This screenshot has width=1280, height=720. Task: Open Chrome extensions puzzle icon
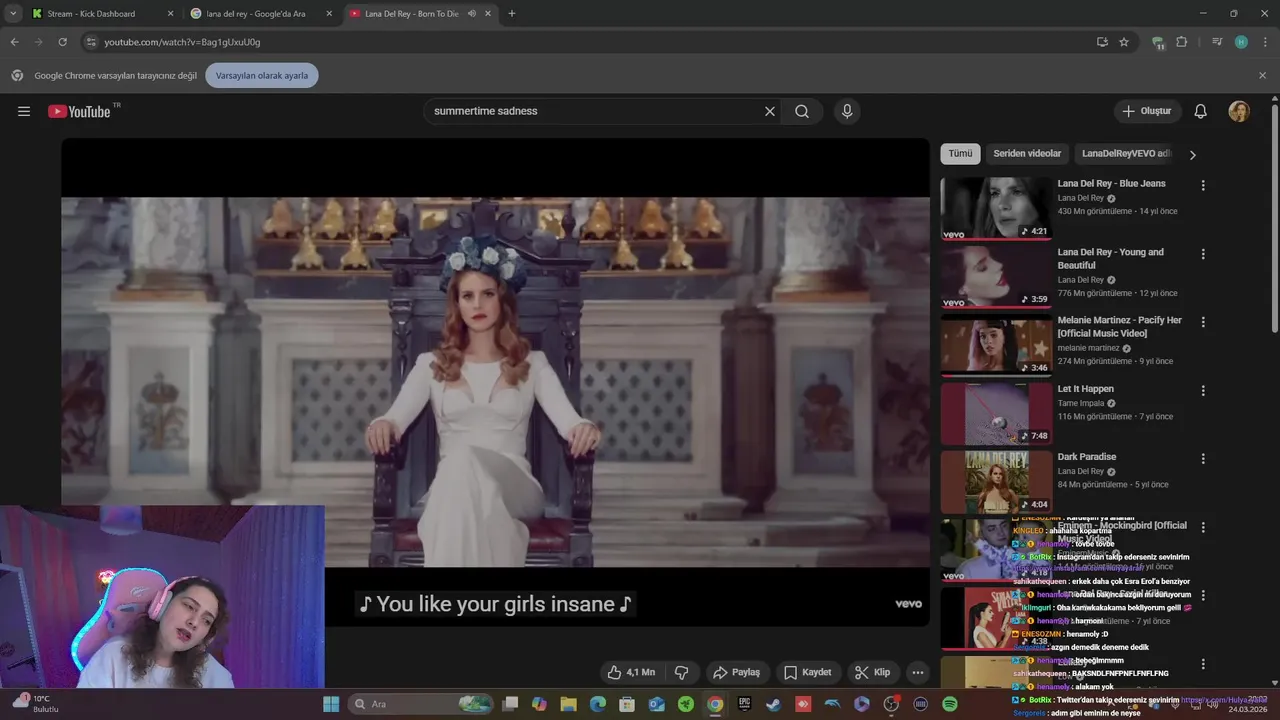[x=1182, y=42]
